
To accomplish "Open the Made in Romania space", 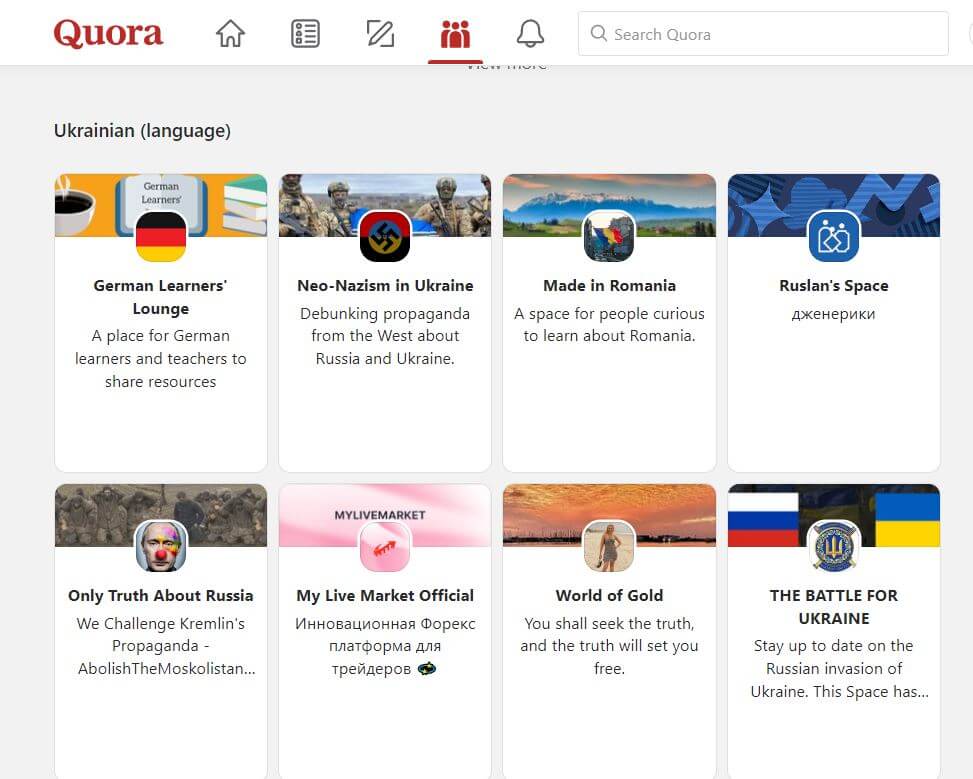I will 609,286.
